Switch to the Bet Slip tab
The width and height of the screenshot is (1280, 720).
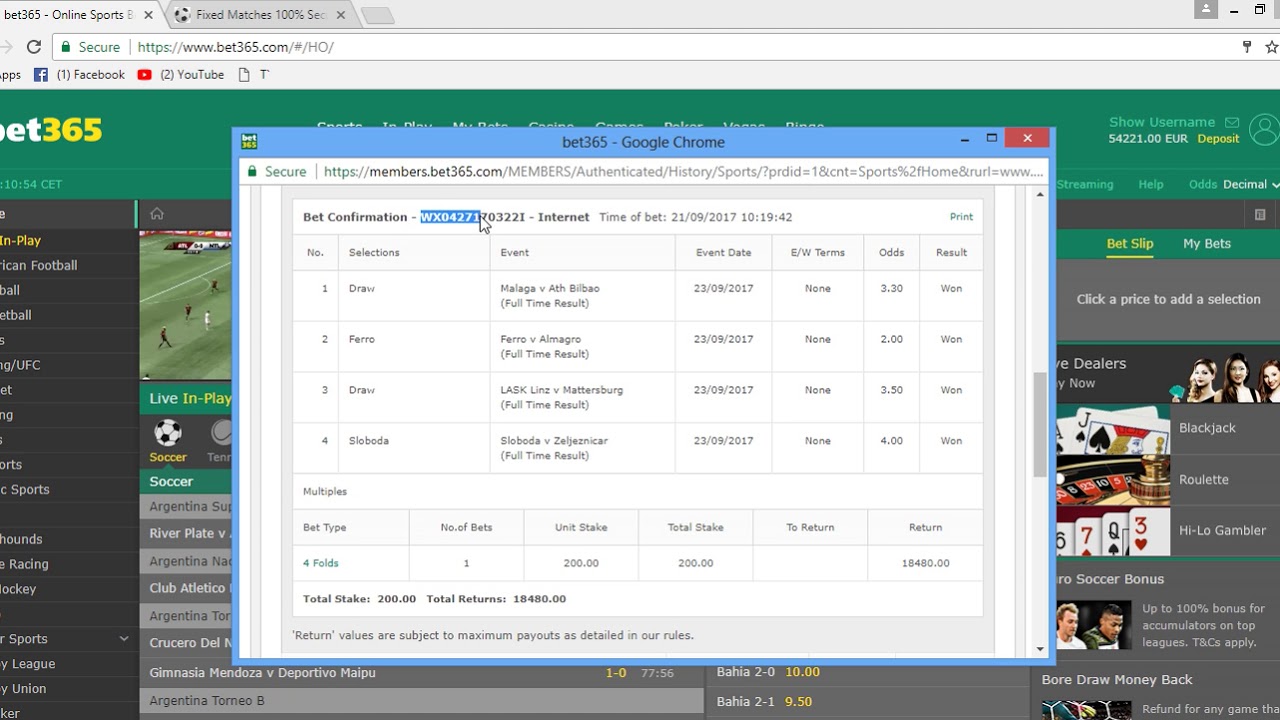point(1129,243)
